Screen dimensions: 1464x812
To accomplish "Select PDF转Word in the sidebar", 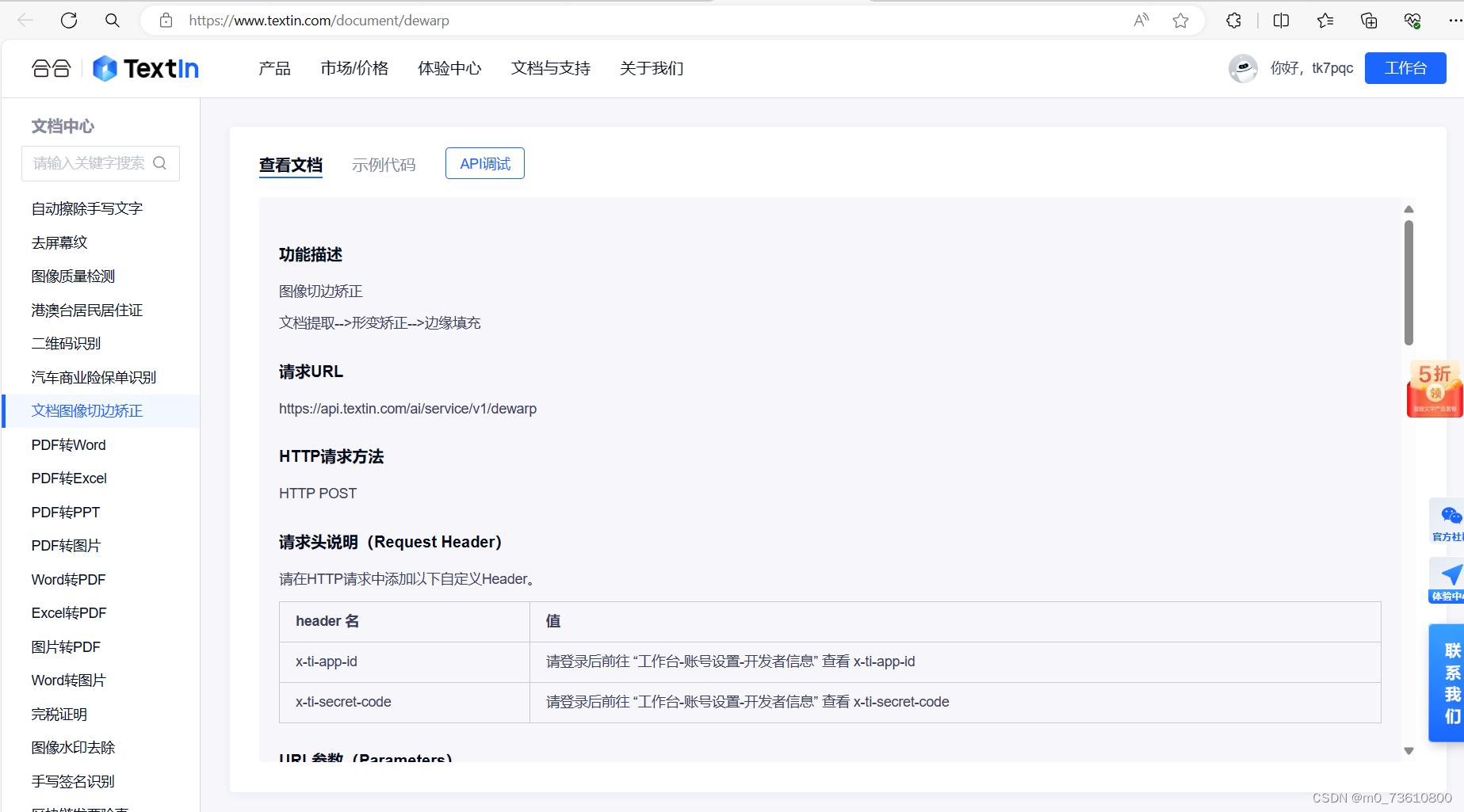I will point(68,444).
